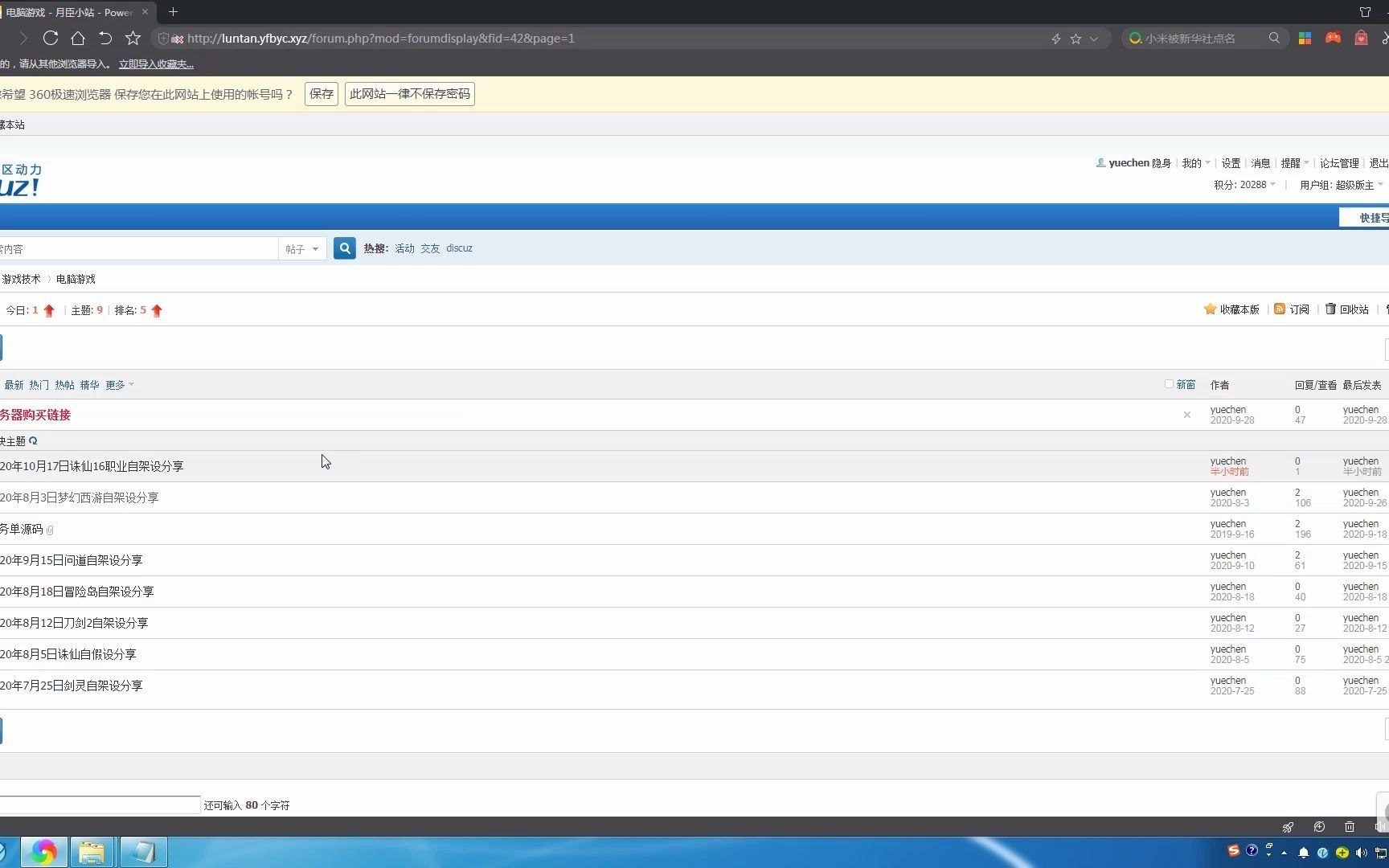This screenshot has height=868, width=1389.
Task: Click 此网站一律不保存密码 button
Action: point(410,94)
